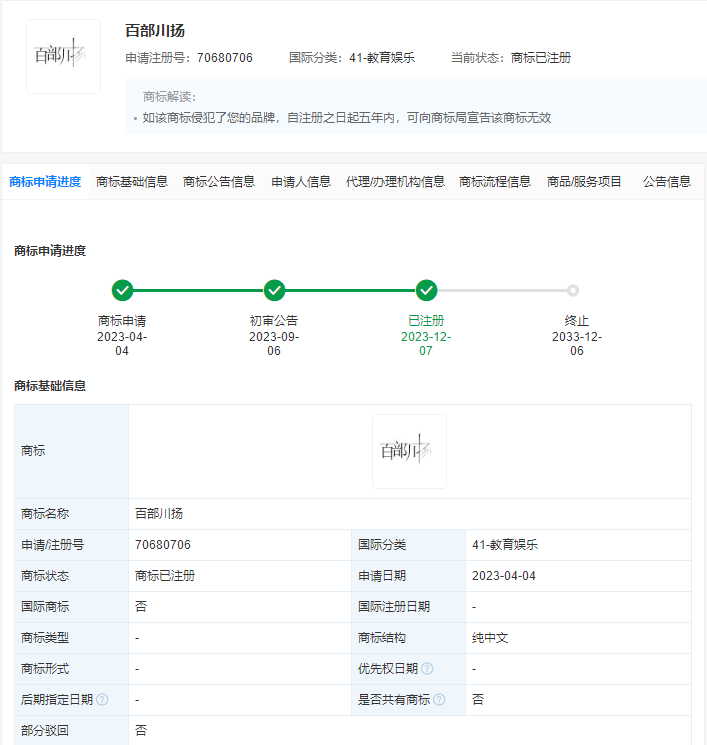Click help icon next to 是否共有商标
The height and width of the screenshot is (745, 707).
point(439,699)
